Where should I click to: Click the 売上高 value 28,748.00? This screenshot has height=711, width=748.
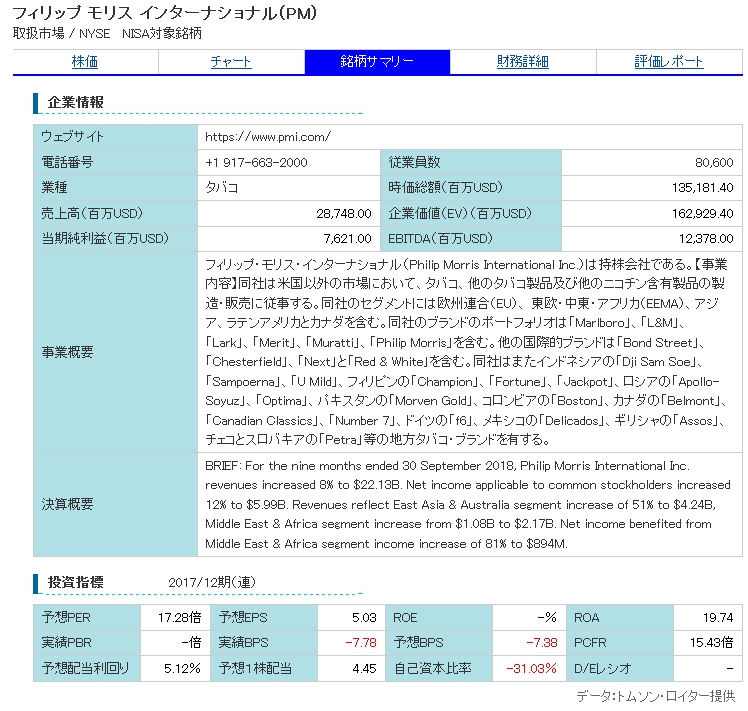[x=343, y=214]
